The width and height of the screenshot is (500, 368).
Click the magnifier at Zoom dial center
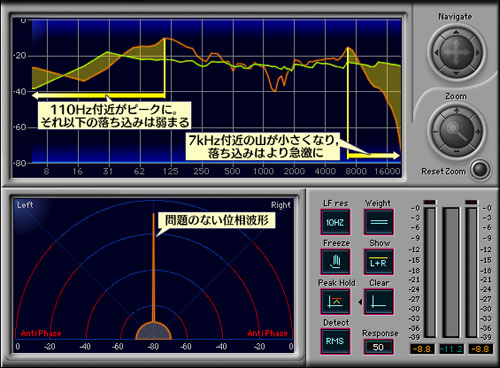click(457, 131)
